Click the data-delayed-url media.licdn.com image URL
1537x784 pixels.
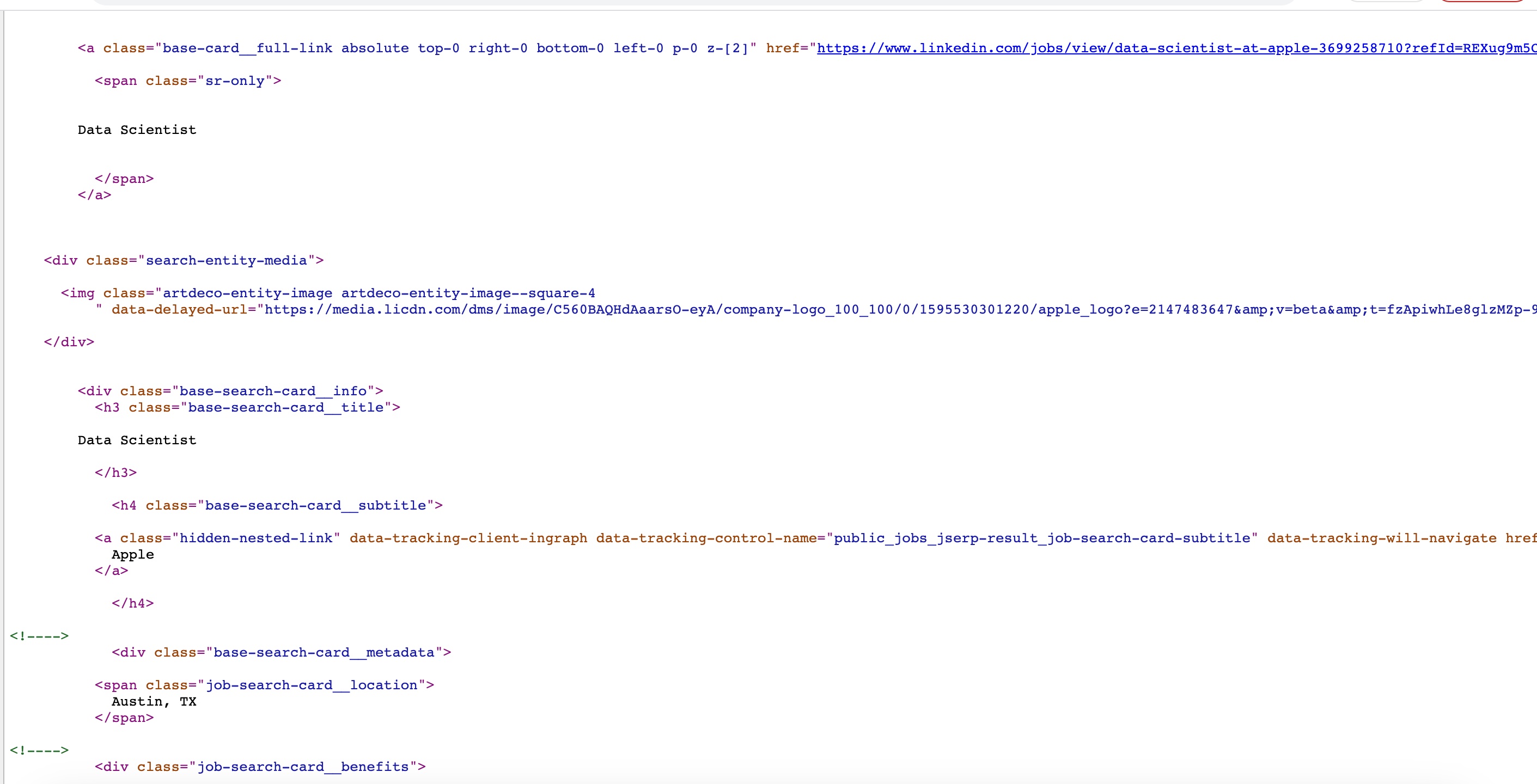tap(900, 310)
